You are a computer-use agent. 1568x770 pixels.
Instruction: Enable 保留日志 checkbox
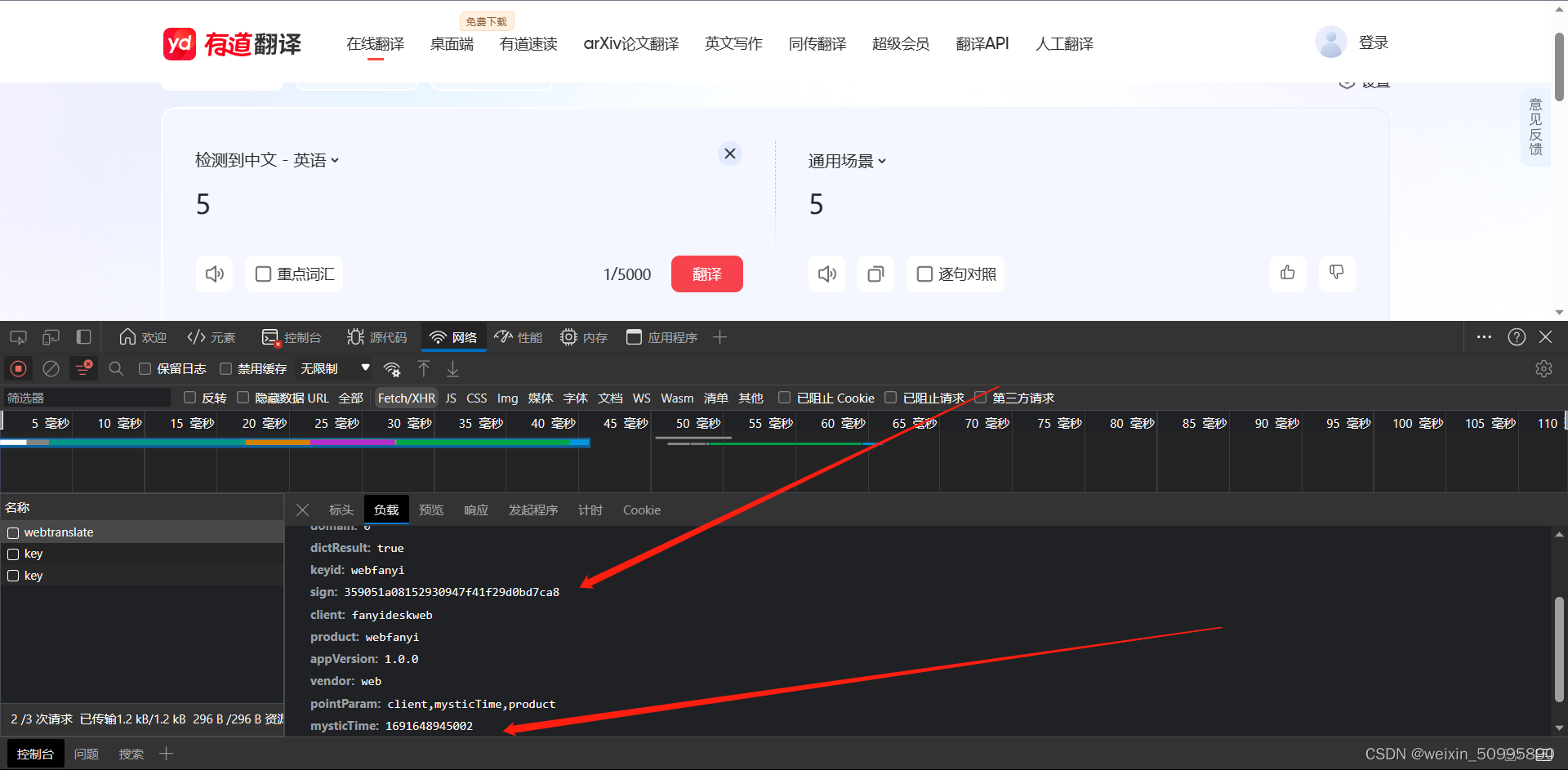(x=145, y=369)
